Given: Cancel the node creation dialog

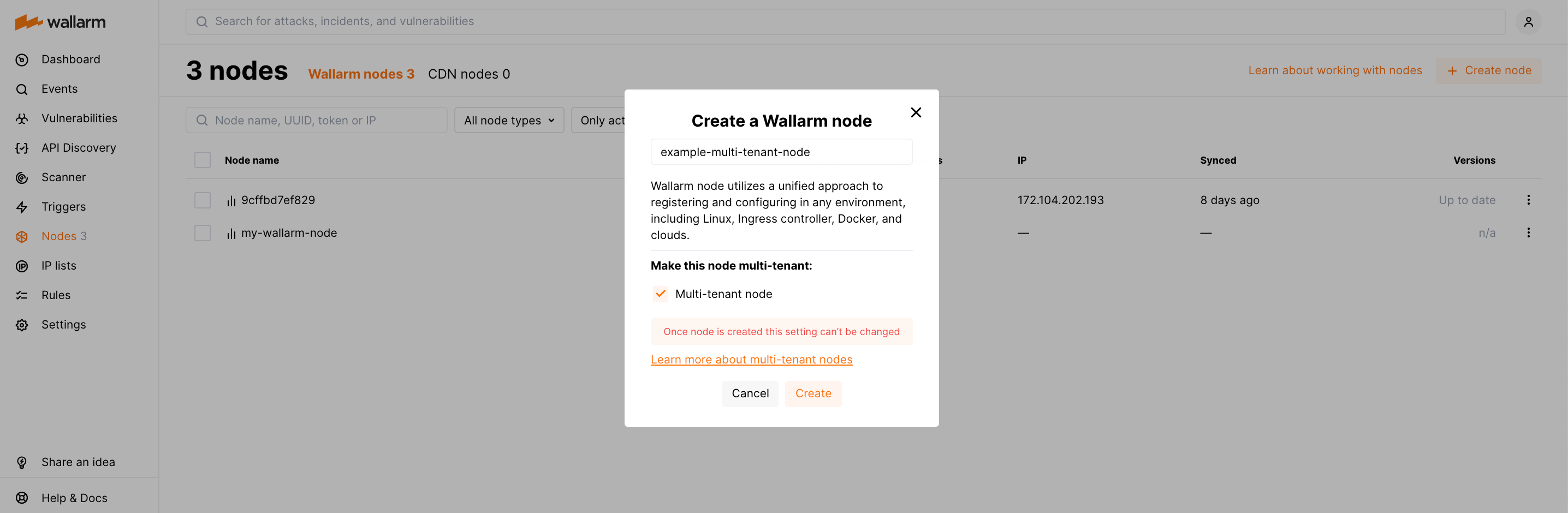Looking at the screenshot, I should pos(749,393).
